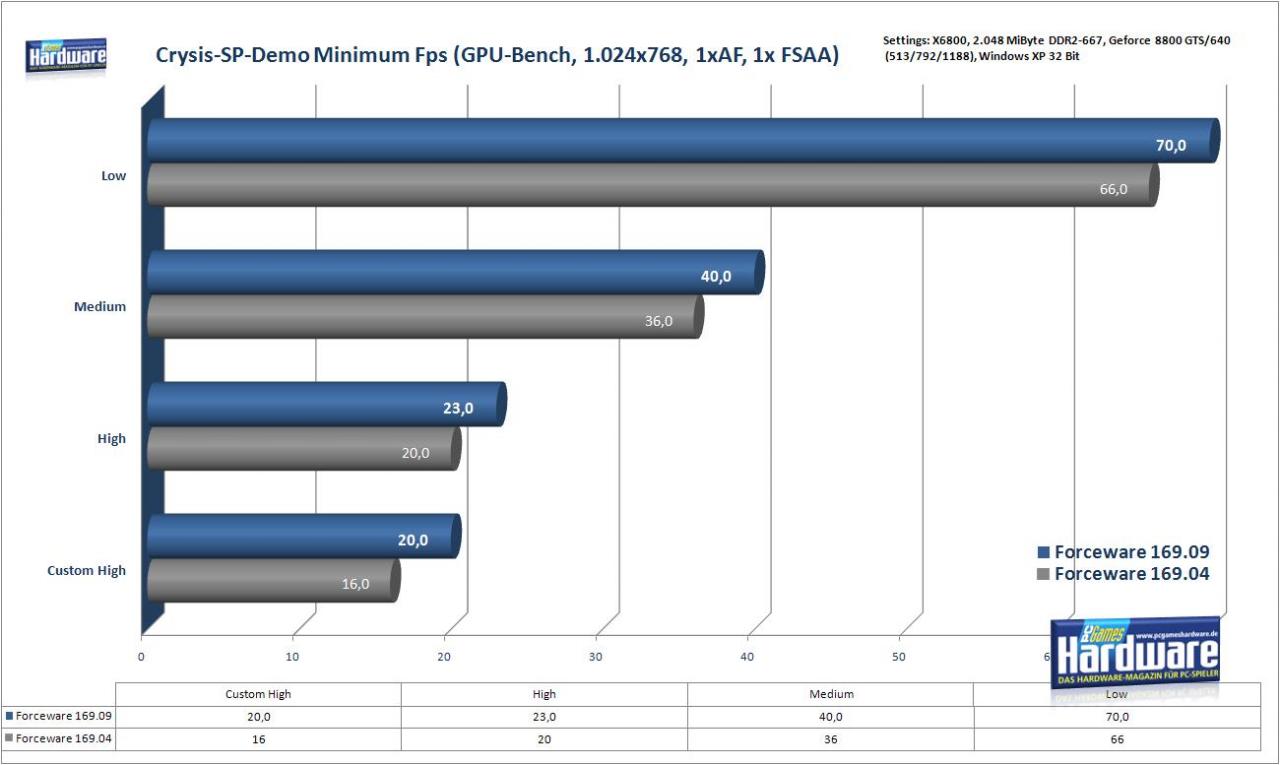
Task: Select the gray 16,0 bar for Custom High
Action: (x=273, y=580)
